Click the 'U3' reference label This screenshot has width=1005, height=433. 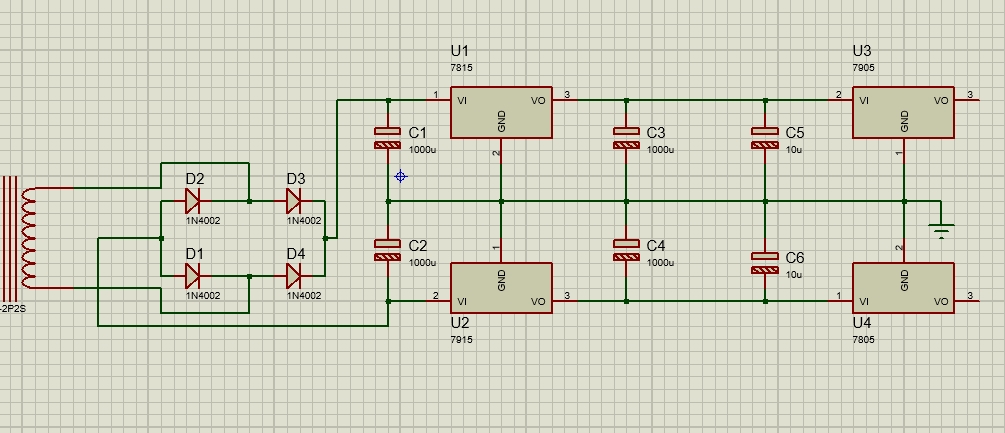(862, 51)
